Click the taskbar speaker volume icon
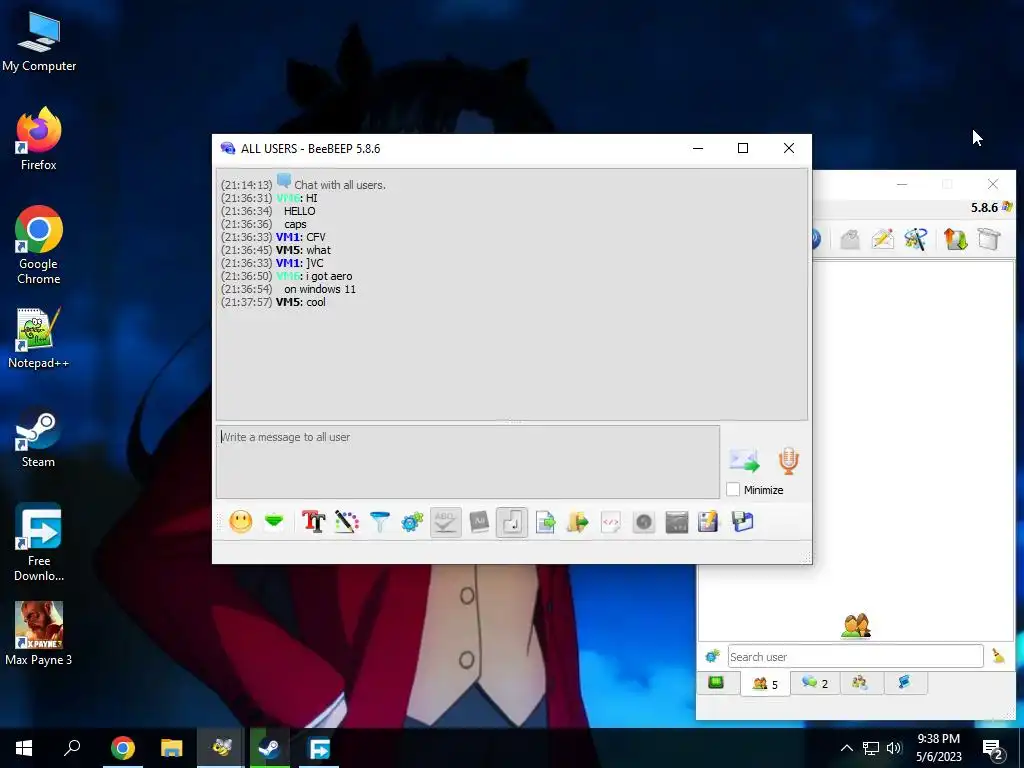1024x768 pixels. point(894,748)
